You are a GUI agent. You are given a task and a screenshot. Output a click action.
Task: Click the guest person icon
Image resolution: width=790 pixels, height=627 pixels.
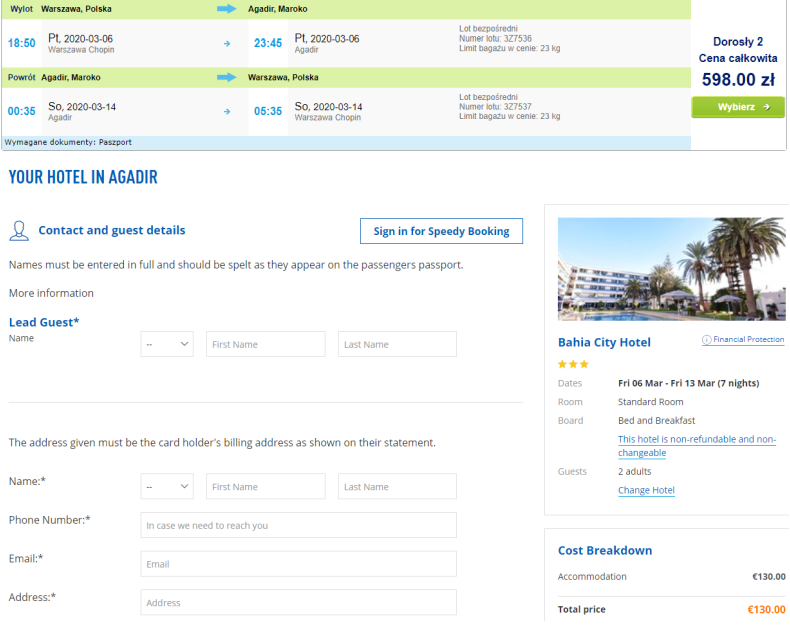click(x=19, y=231)
